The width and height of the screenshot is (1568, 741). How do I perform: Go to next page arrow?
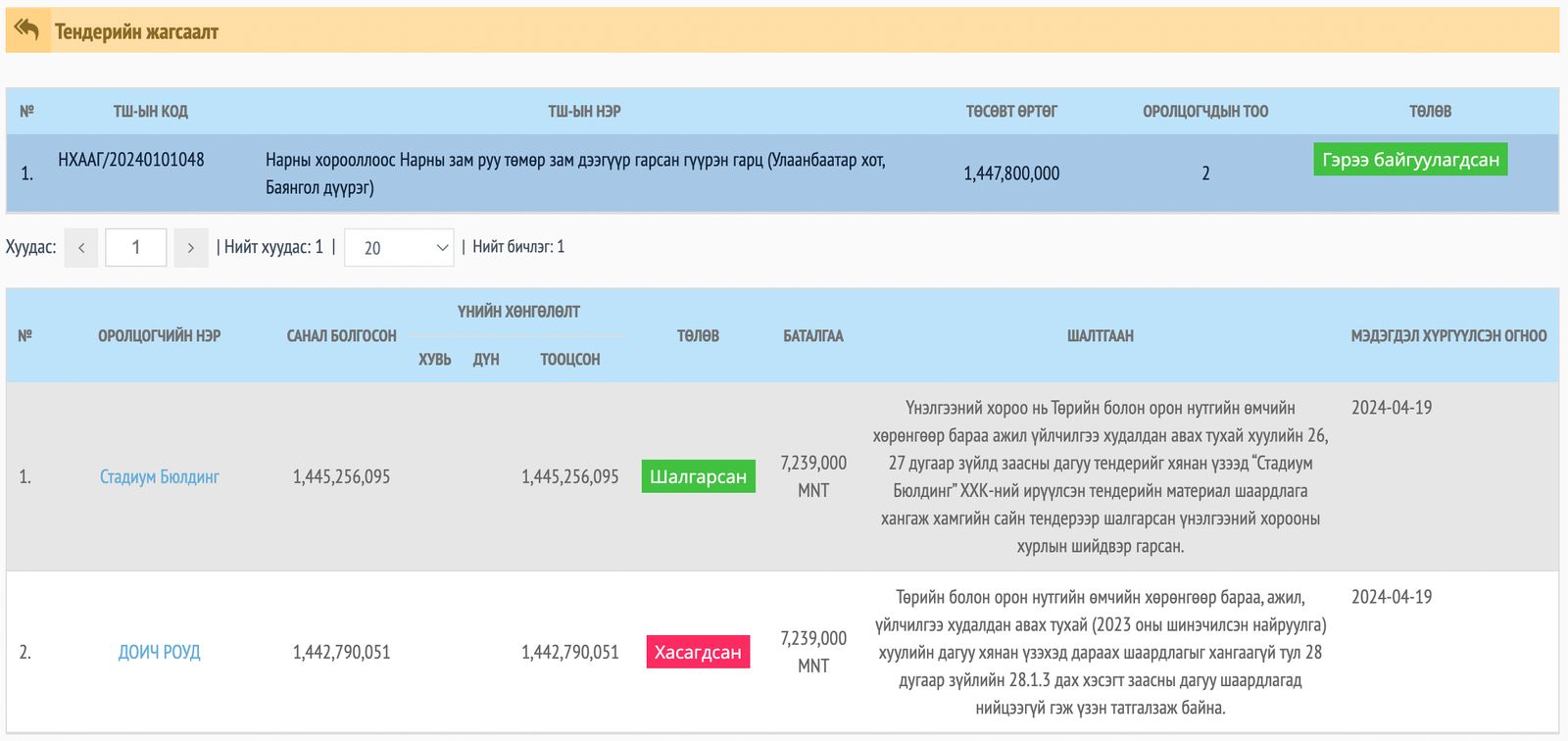tap(191, 248)
